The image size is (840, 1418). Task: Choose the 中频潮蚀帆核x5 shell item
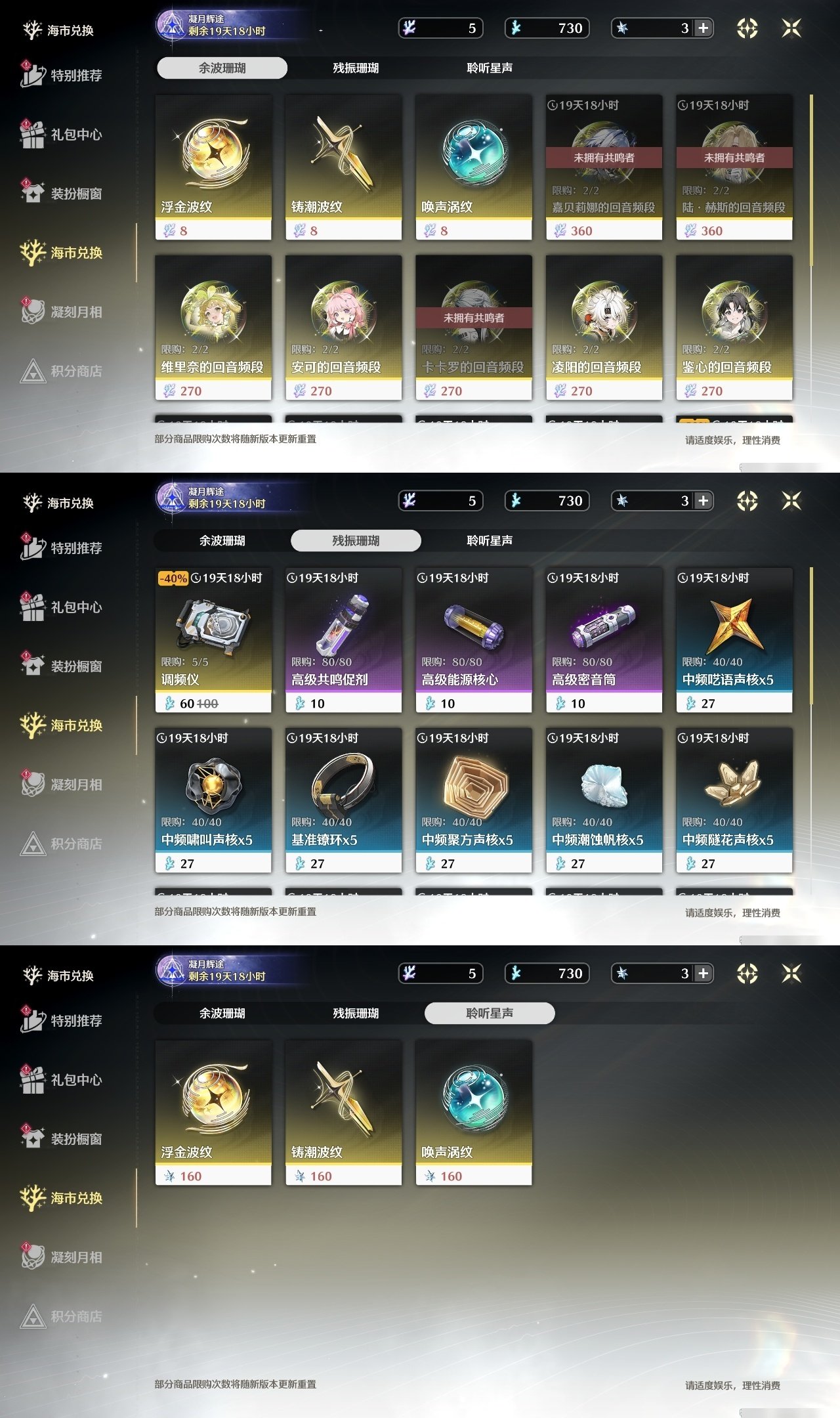tap(604, 801)
